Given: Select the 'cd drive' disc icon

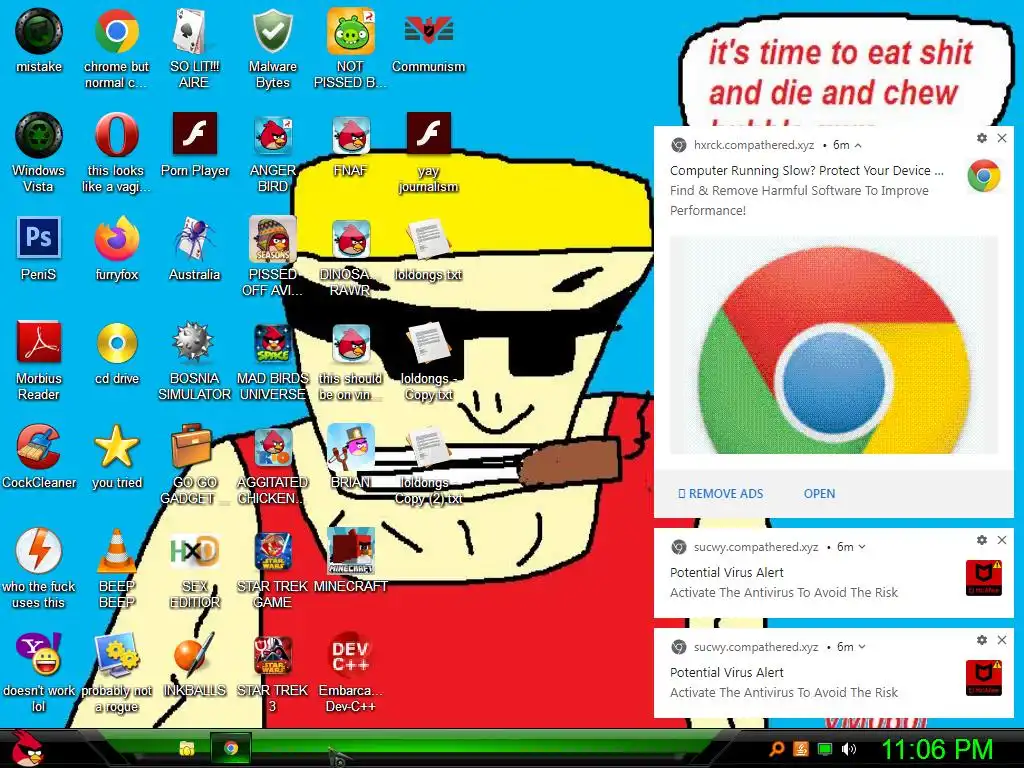Looking at the screenshot, I should (117, 343).
